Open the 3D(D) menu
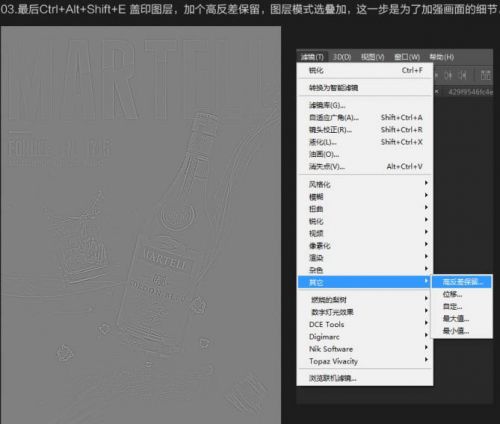500x424 pixels. pyautogui.click(x=342, y=57)
